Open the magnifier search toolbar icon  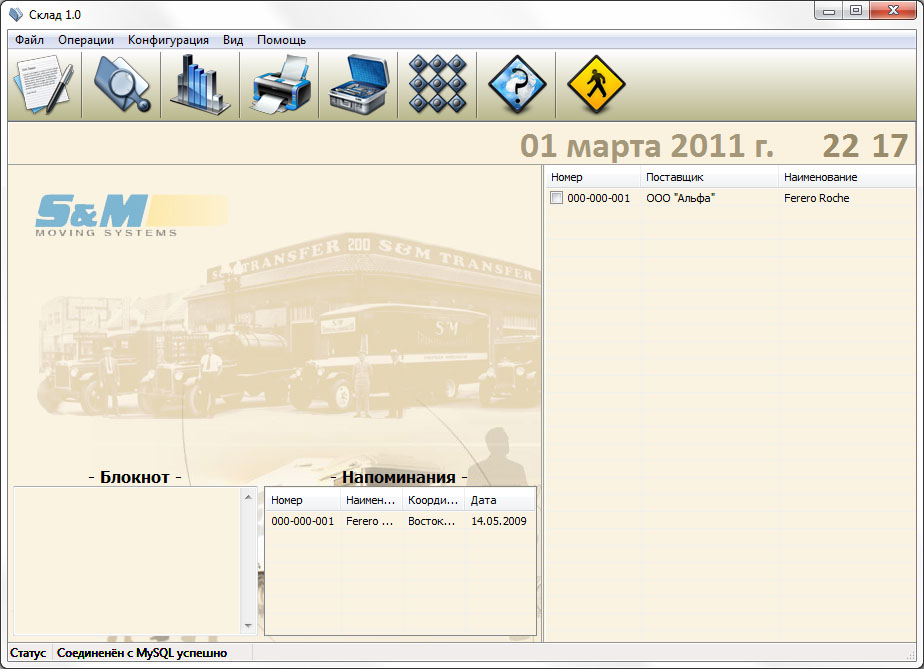[x=122, y=84]
